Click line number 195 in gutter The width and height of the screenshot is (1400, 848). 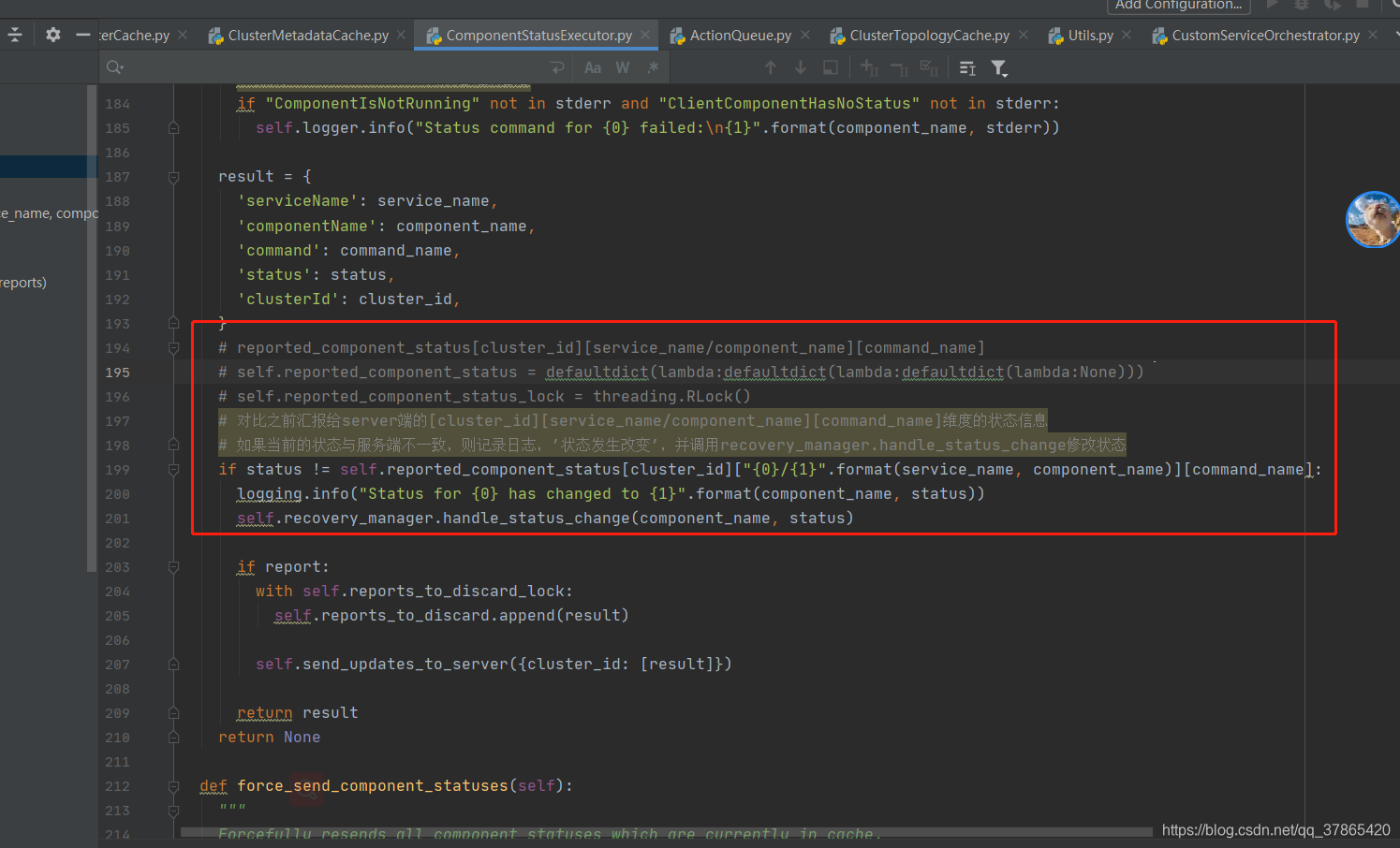(117, 373)
